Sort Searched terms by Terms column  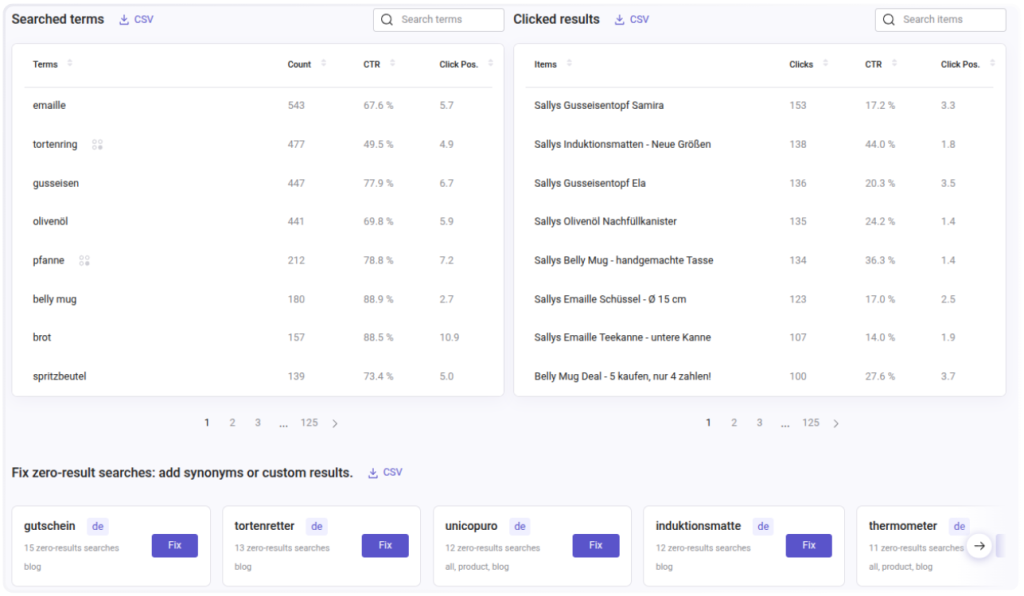pyautogui.click(x=70, y=63)
